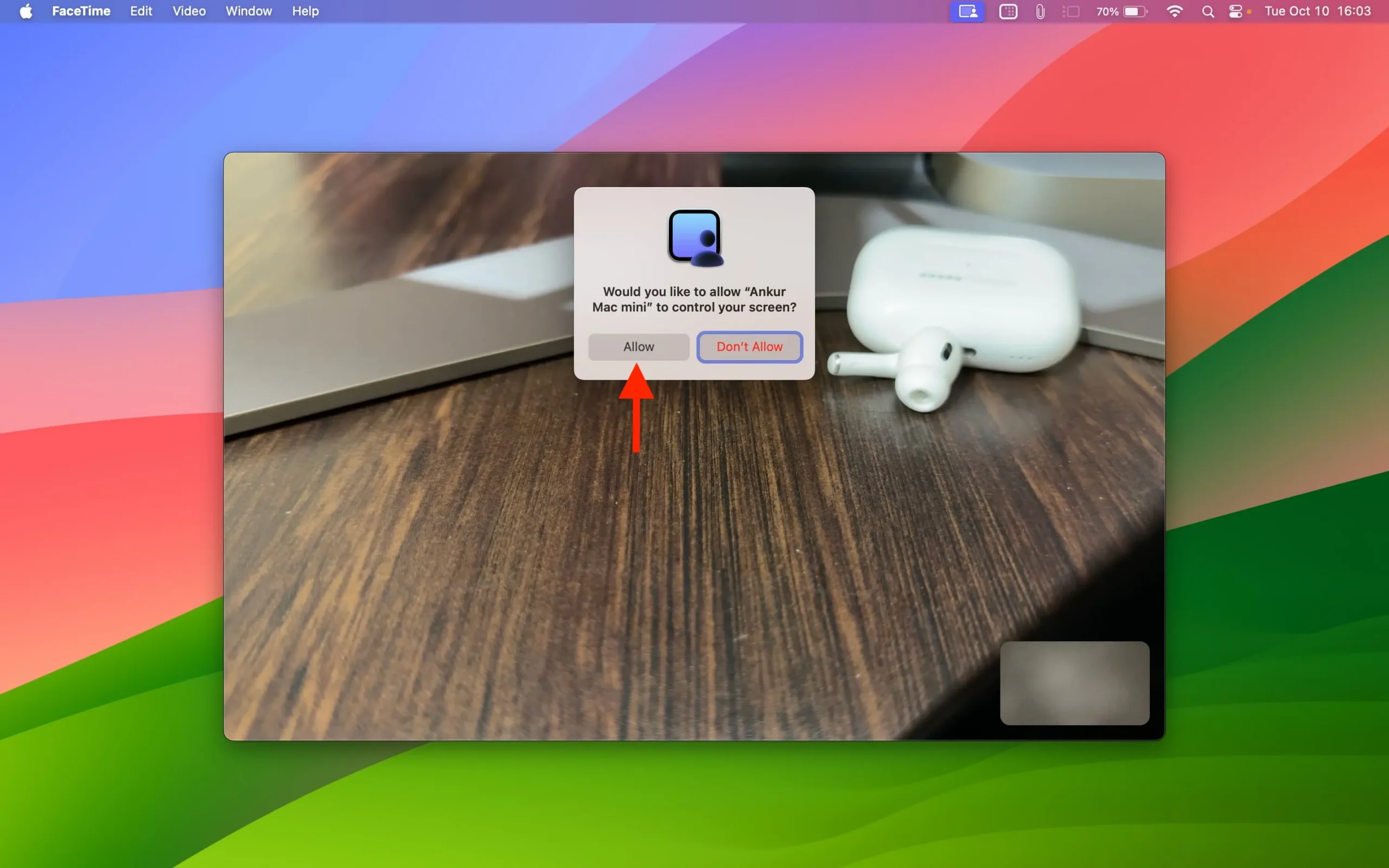1389x868 pixels.
Task: Select the Screen Mirroring icon in menu bar
Action: 1071,12
